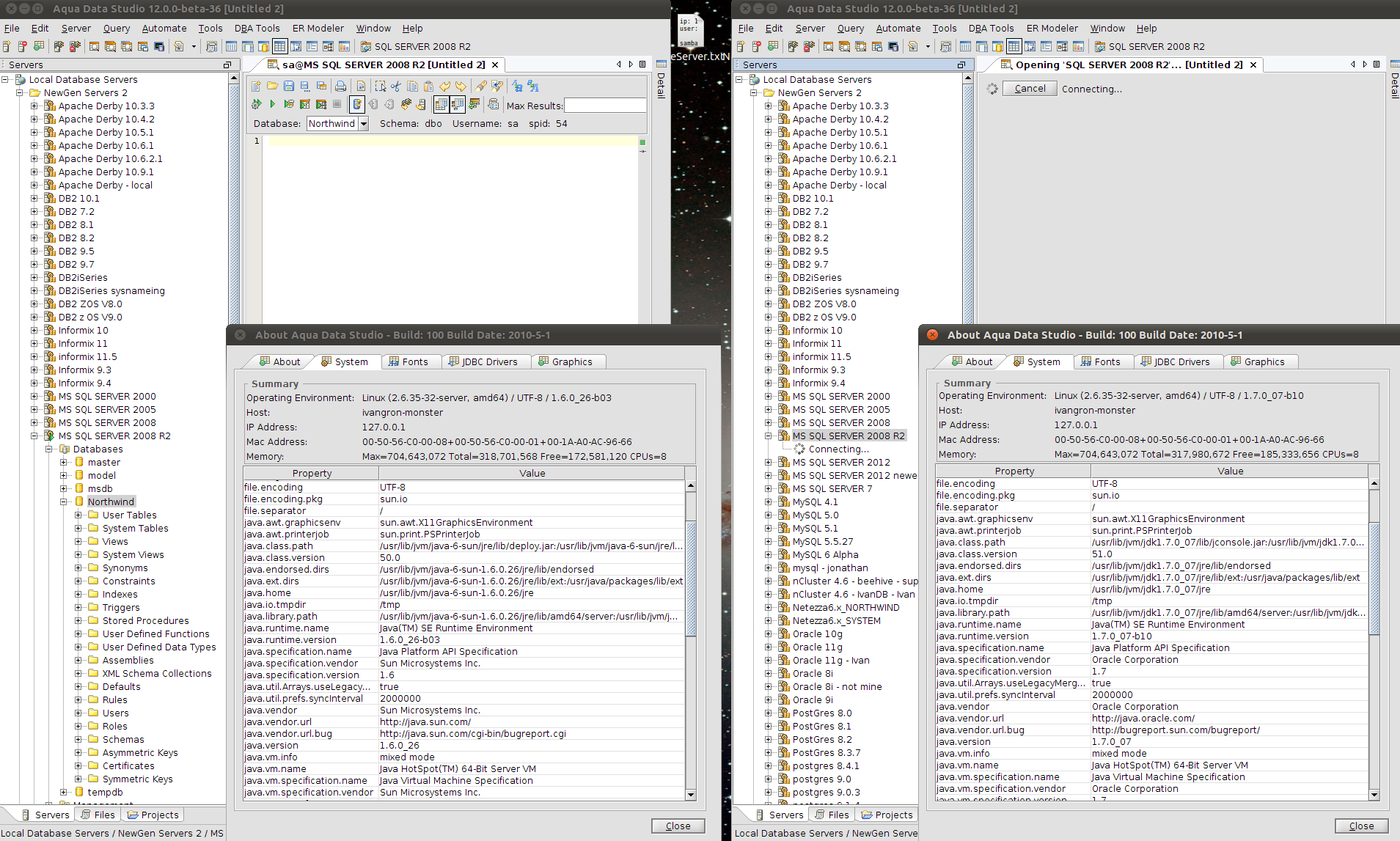The image size is (1400, 841).
Task: Click Close button in left About dialog
Action: pyautogui.click(x=678, y=826)
